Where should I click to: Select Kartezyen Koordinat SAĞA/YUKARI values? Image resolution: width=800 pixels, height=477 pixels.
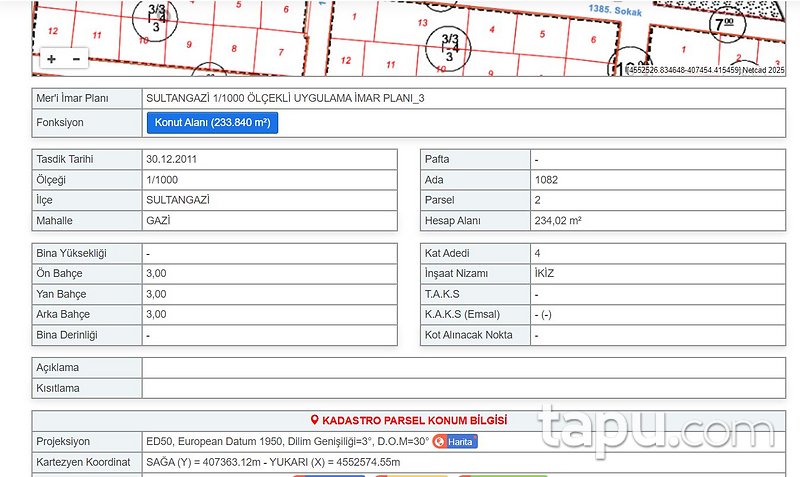pos(273,462)
